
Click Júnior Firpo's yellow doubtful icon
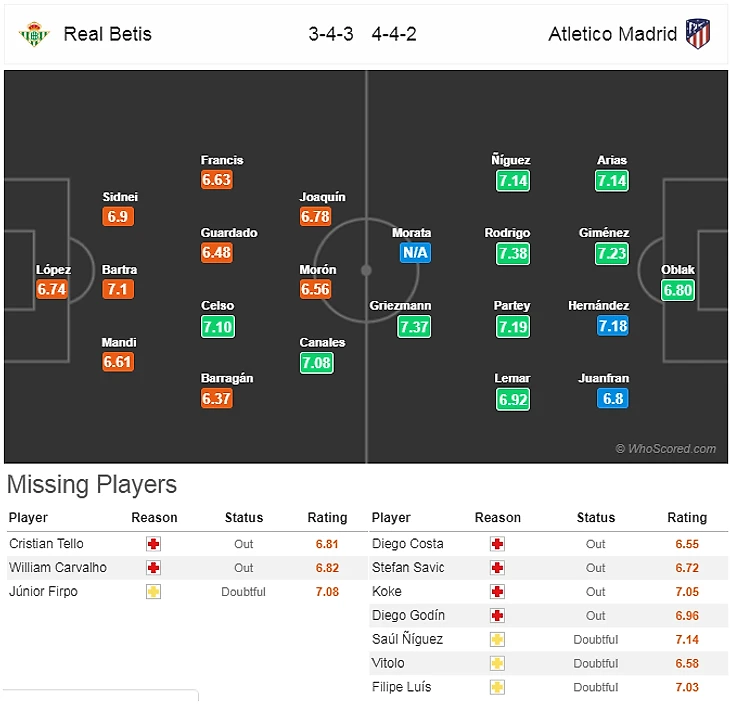153,592
